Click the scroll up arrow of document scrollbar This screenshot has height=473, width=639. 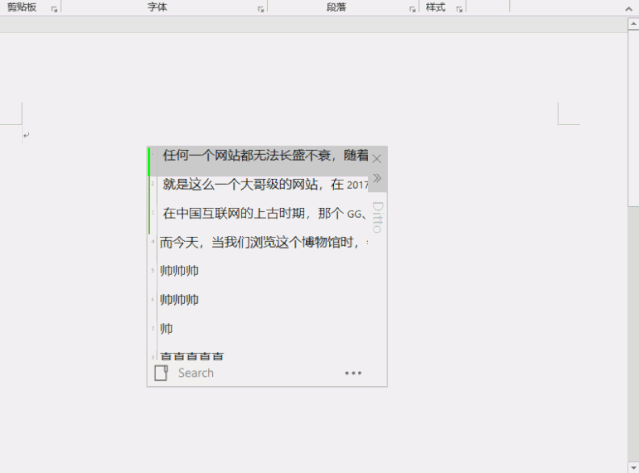coord(633,24)
